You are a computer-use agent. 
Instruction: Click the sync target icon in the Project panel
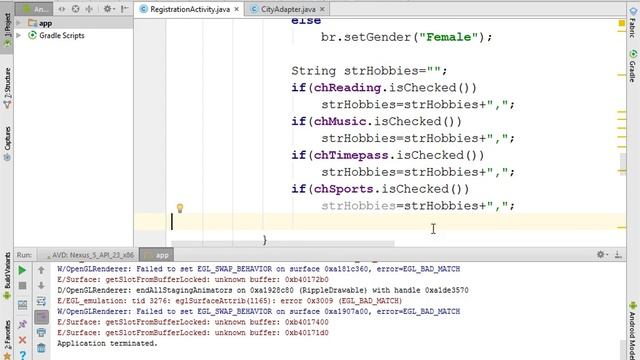(76, 9)
